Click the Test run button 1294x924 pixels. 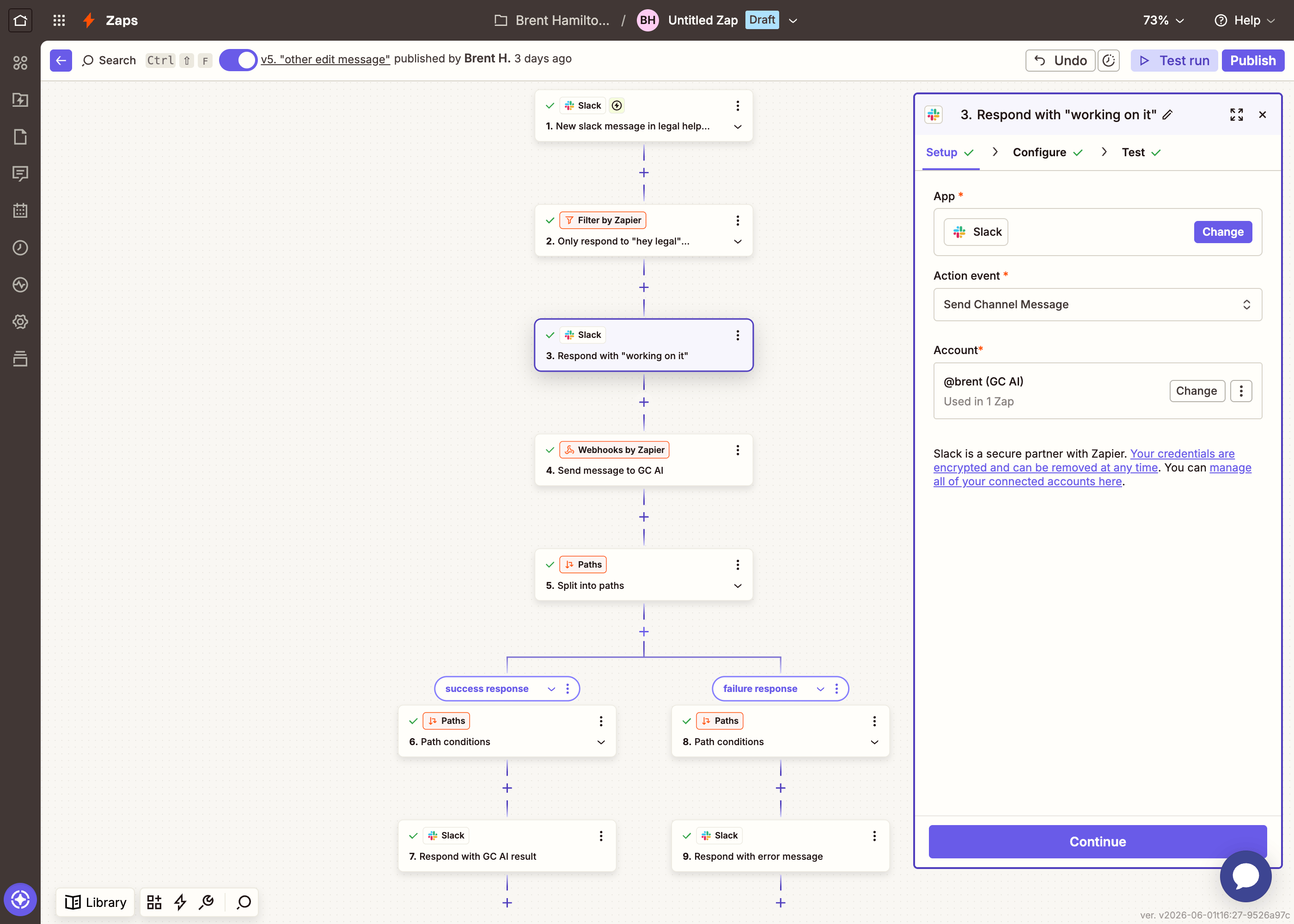[x=1174, y=60]
